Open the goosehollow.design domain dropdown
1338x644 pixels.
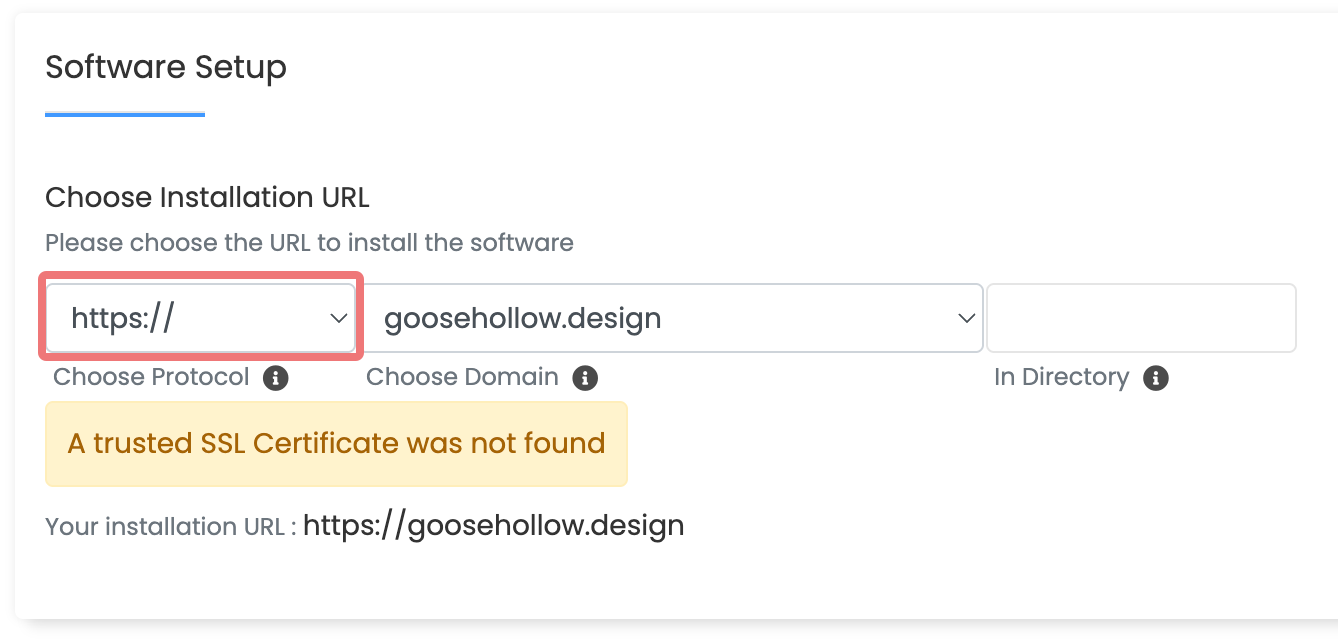(x=671, y=318)
